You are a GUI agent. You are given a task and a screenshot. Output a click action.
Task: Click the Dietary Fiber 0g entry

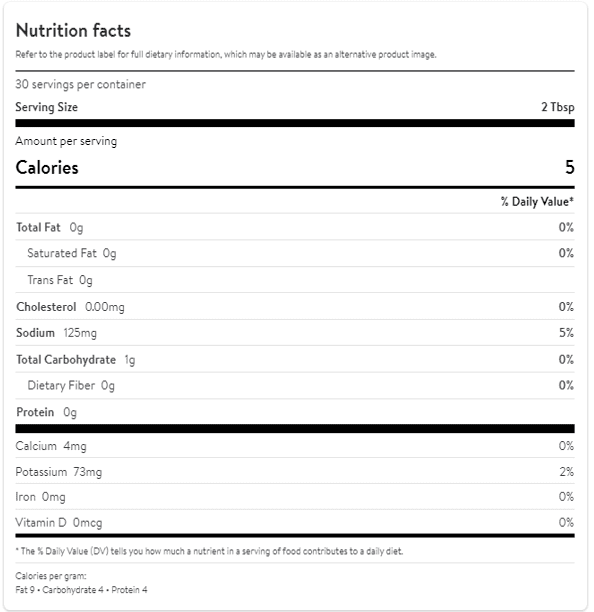click(71, 386)
